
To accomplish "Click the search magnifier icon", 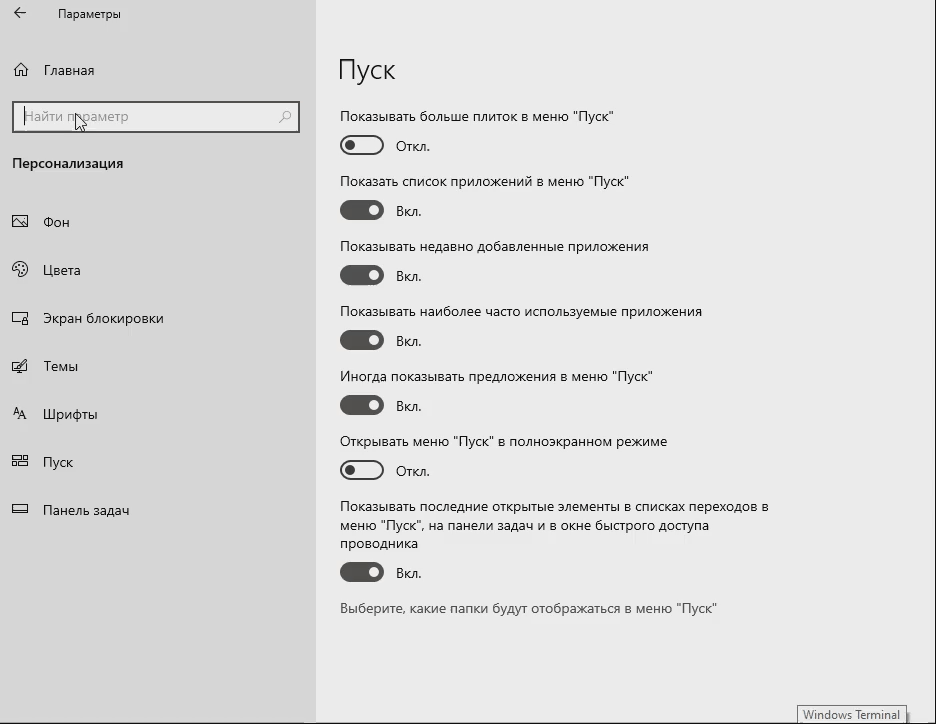I will coord(285,116).
